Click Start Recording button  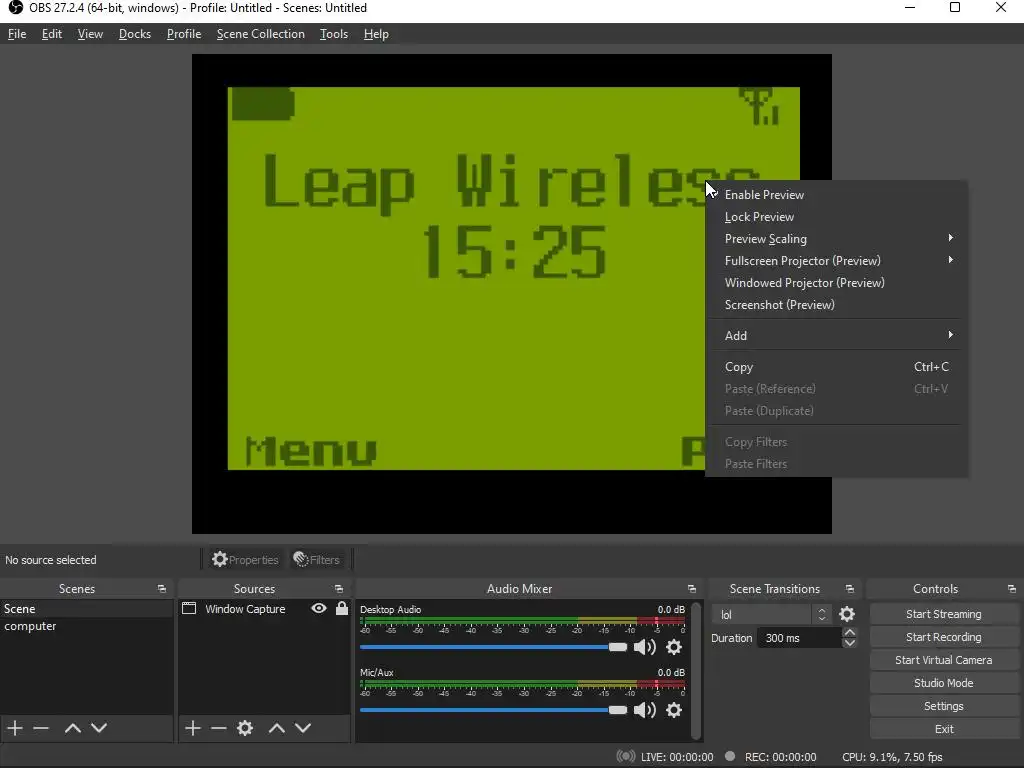click(x=944, y=637)
